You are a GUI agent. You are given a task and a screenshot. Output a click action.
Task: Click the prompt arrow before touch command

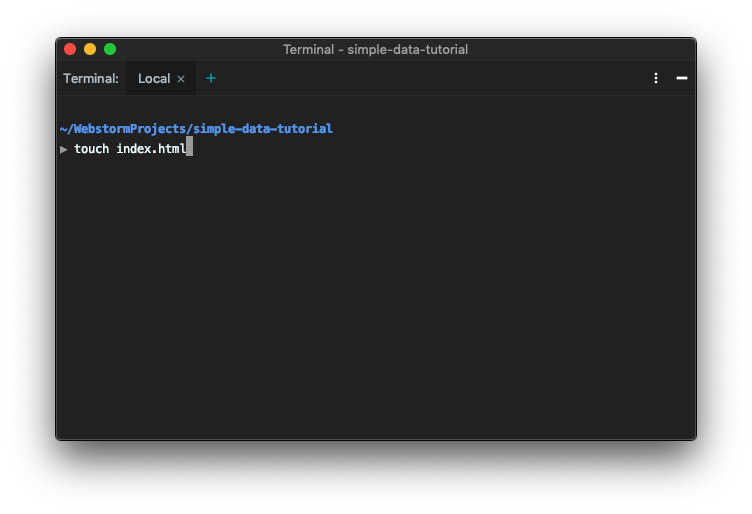click(64, 150)
